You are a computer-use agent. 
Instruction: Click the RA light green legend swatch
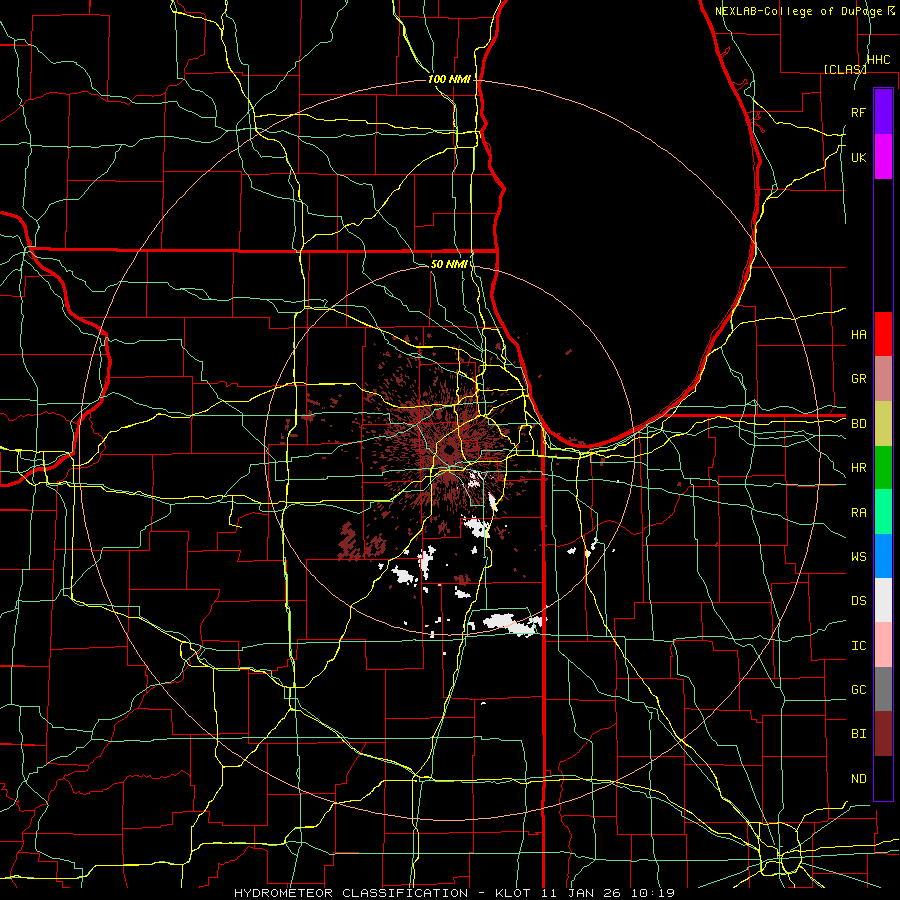tap(883, 512)
